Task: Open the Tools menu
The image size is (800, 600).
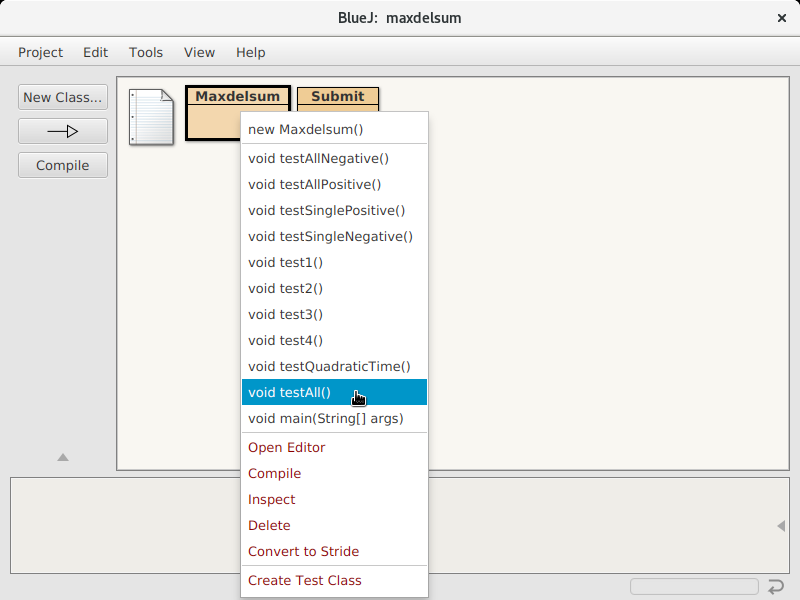Action: (145, 53)
